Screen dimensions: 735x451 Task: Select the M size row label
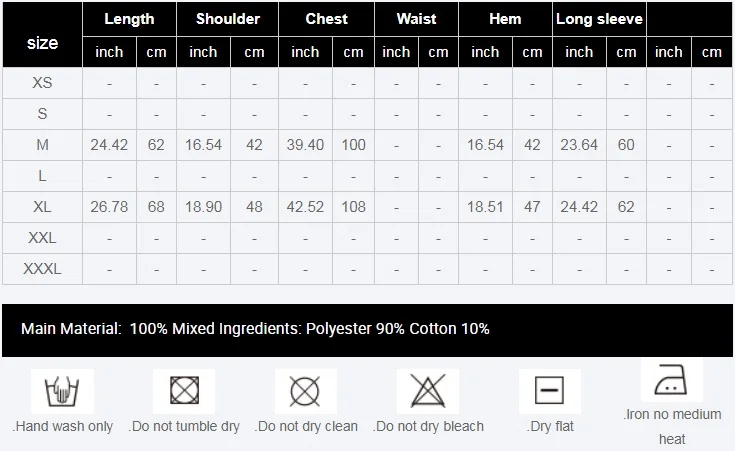click(x=42, y=145)
